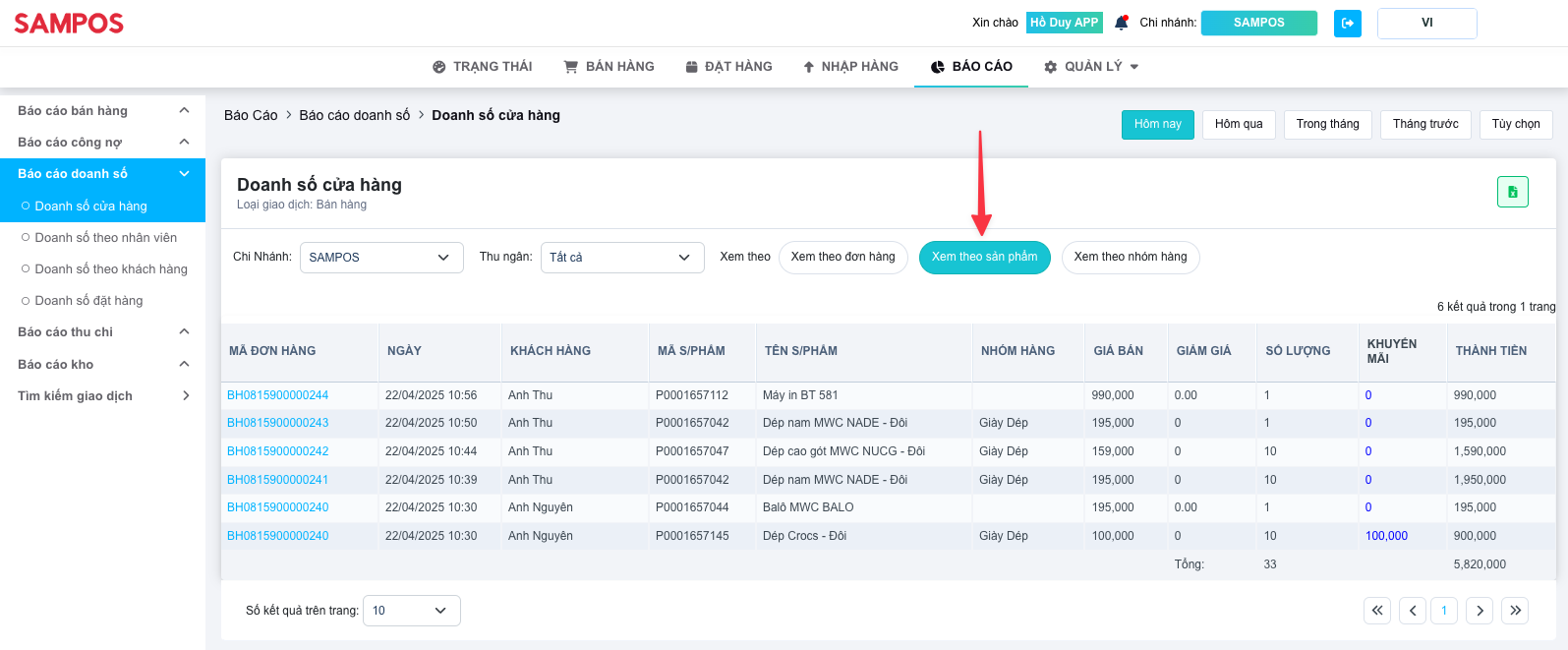Switch language via VI button
This screenshot has width=1568, height=650.
click(x=1427, y=23)
